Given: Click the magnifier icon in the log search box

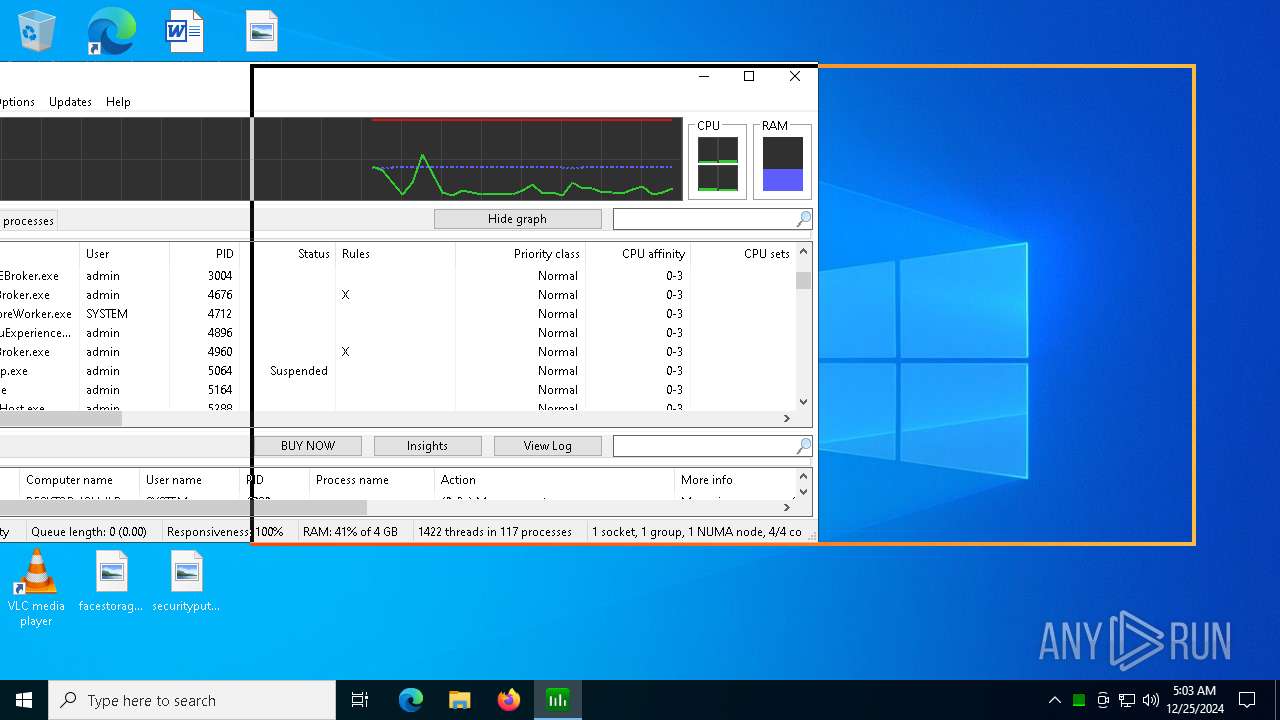Looking at the screenshot, I should [803, 446].
